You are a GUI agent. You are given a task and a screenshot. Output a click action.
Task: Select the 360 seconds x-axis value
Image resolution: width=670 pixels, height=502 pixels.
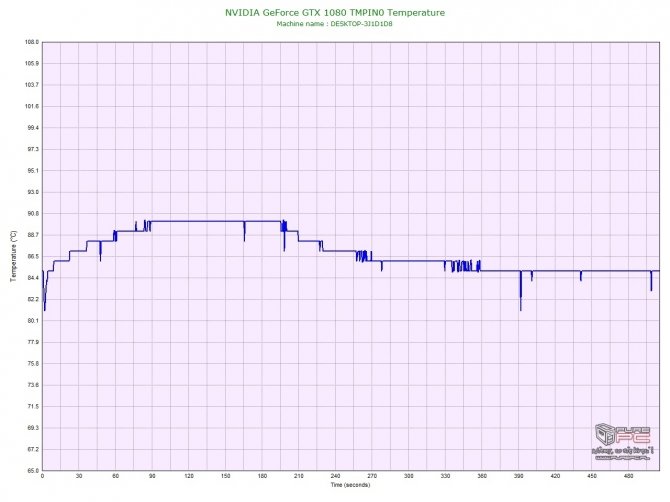coord(482,476)
